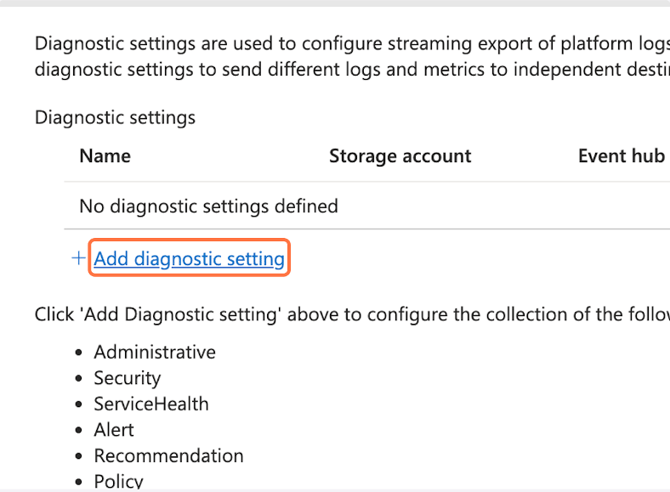Click the Add diagnostic setting link
The image size is (670, 492).
pyautogui.click(x=189, y=259)
